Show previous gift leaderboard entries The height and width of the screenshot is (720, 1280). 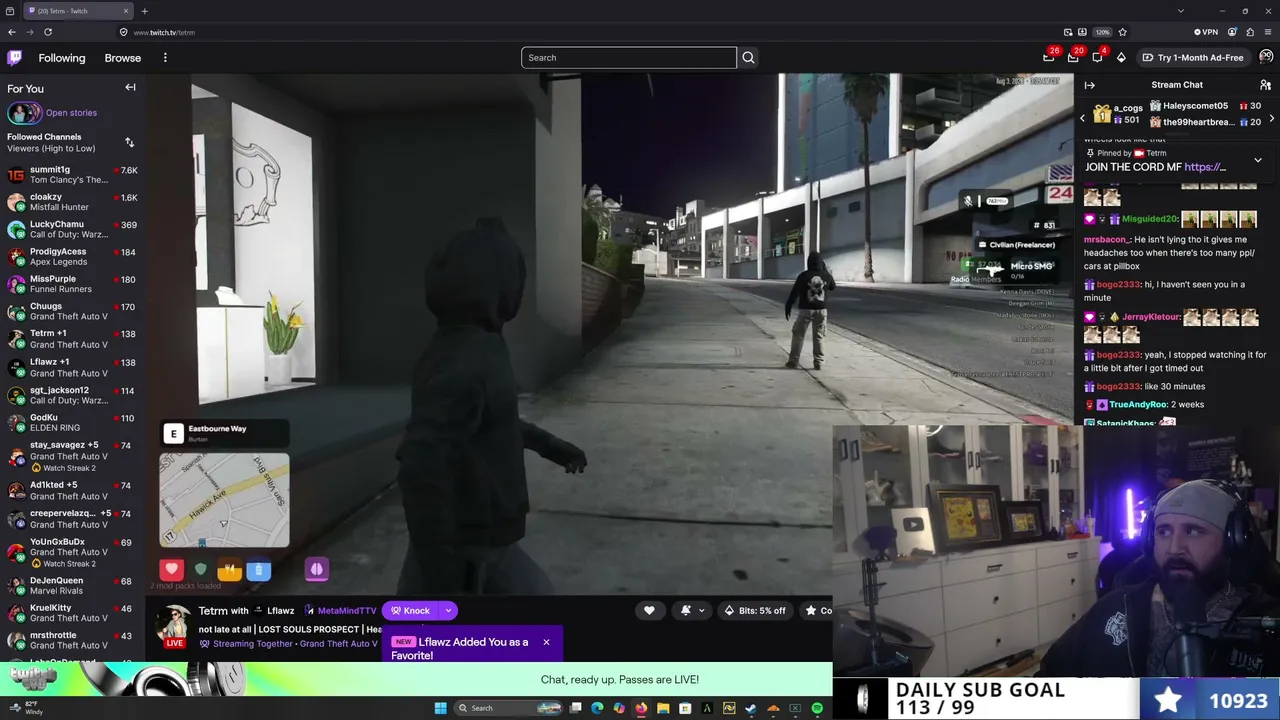point(1082,119)
